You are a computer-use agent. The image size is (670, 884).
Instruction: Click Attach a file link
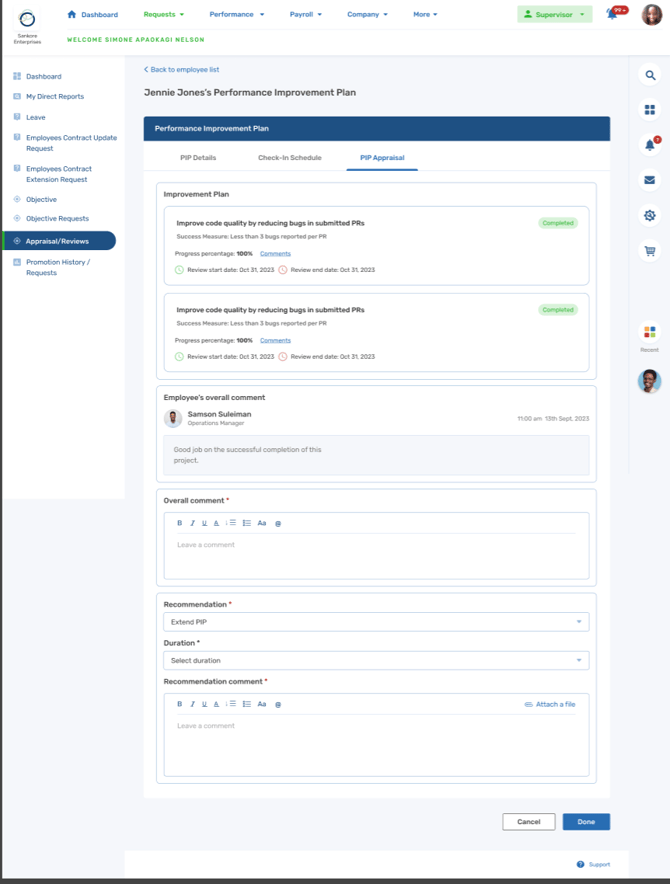point(550,705)
